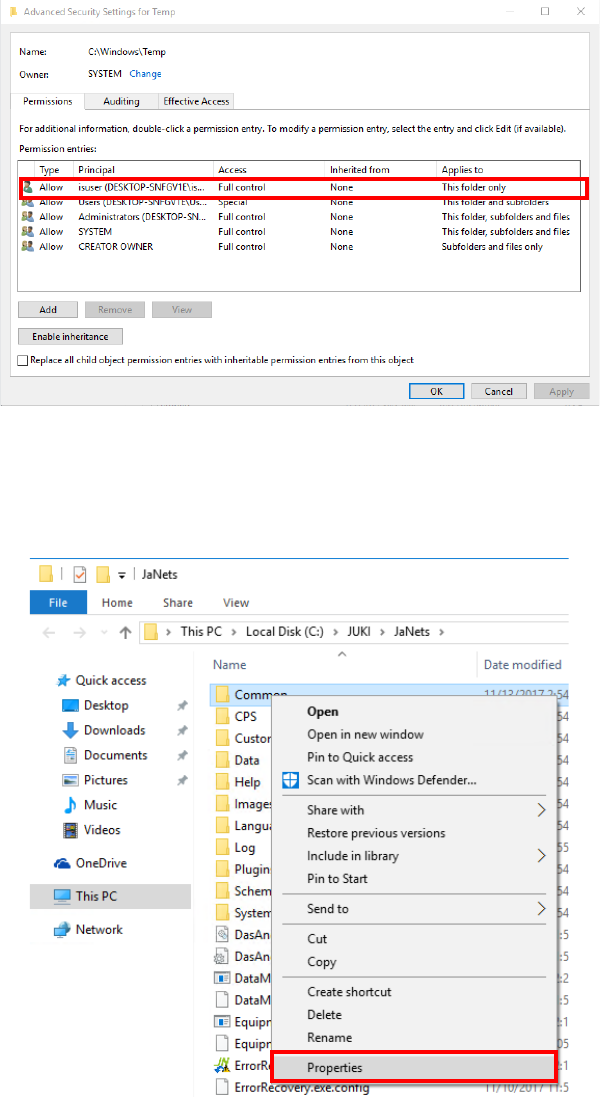This screenshot has height=1097, width=600.
Task: Click the Forward arrow in Explorer
Action: [x=78, y=632]
